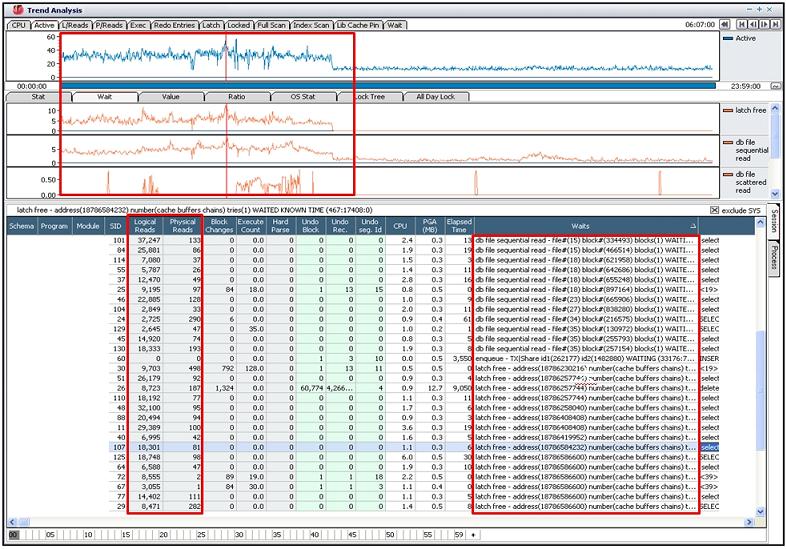Open the Lock Tree sub-tab
This screenshot has width=787, height=549.
(x=369, y=97)
